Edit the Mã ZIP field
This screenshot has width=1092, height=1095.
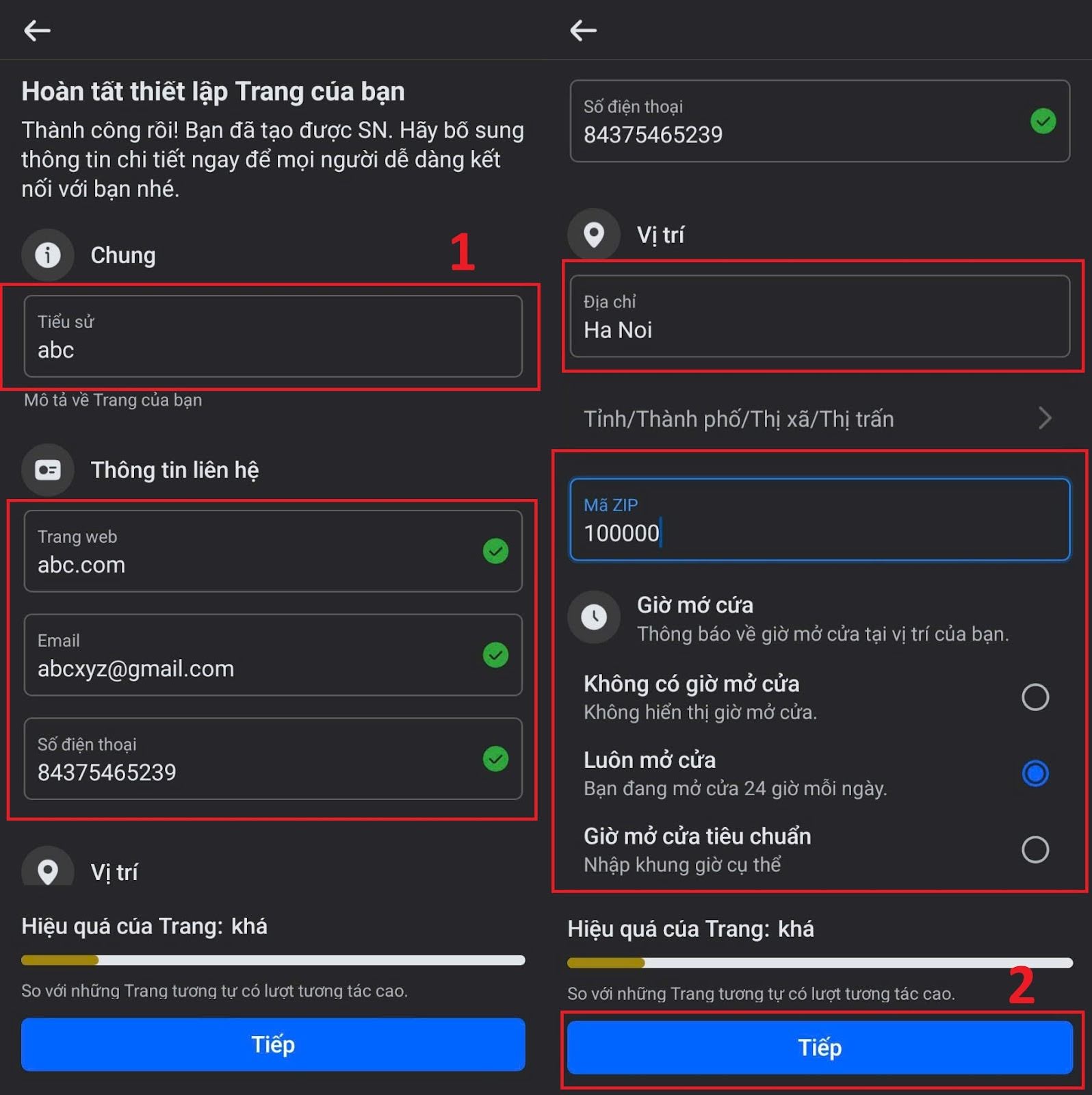[x=820, y=519]
